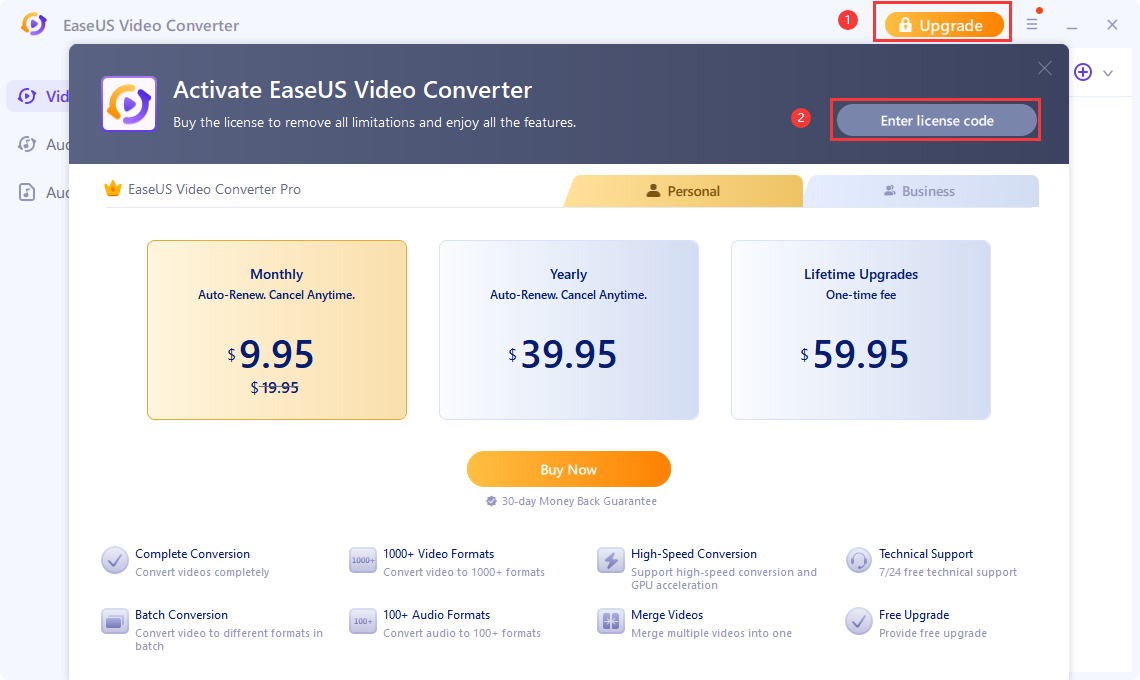1140x680 pixels.
Task: Open the Video converter sidebar item
Action: tap(40, 96)
